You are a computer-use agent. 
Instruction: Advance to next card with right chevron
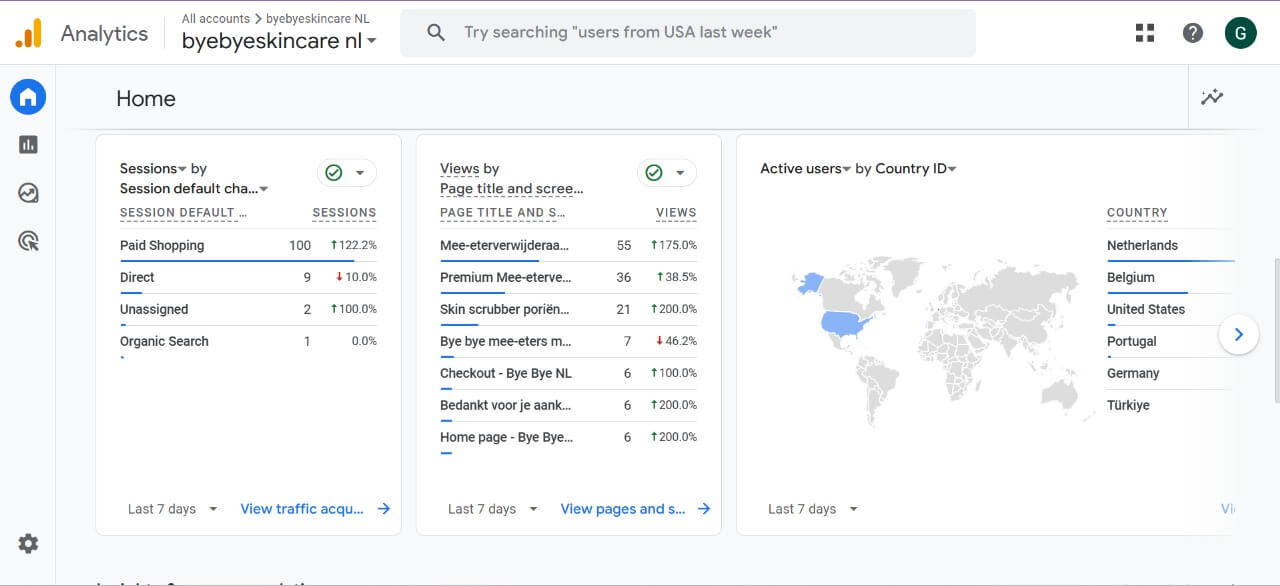click(x=1238, y=335)
